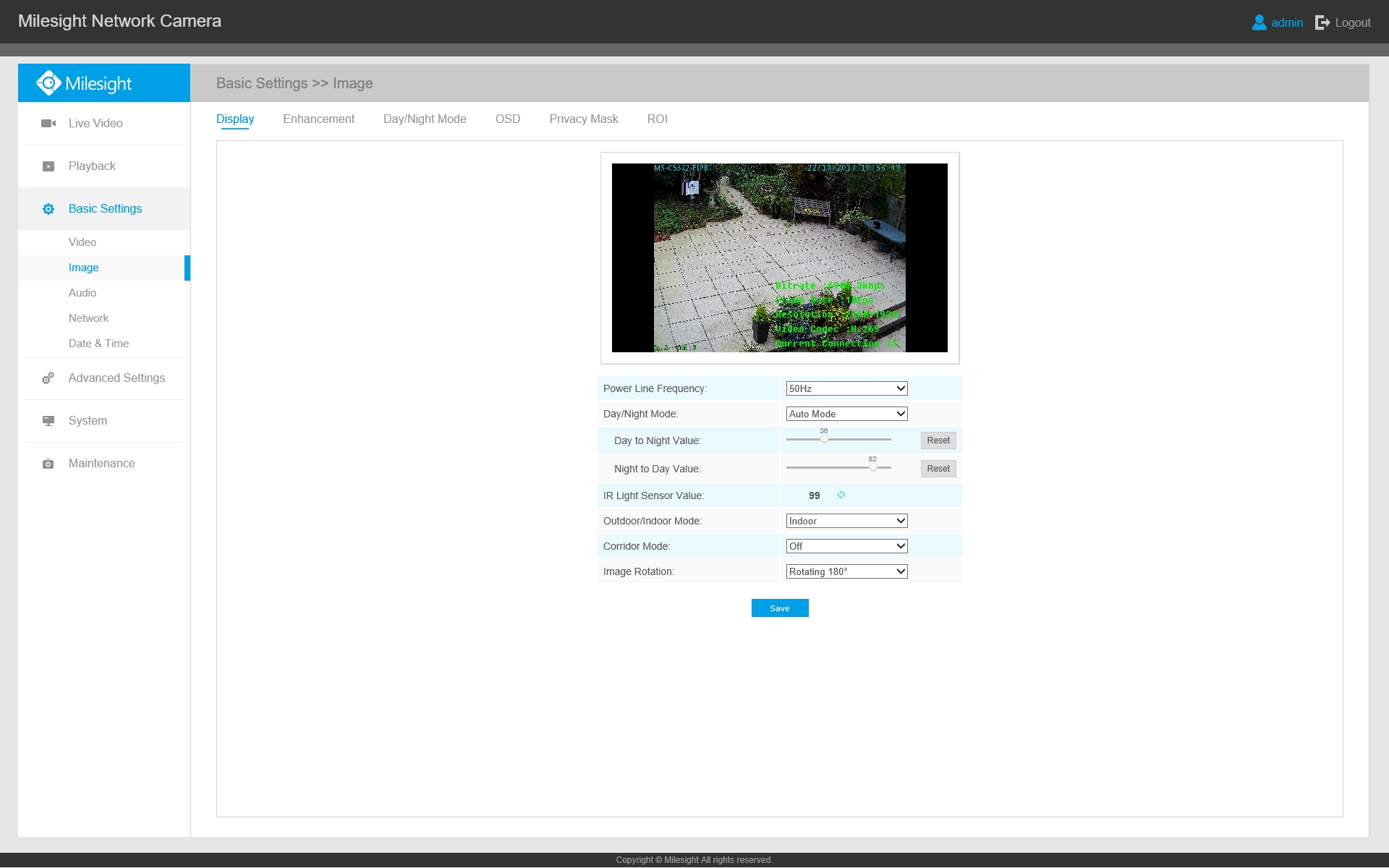
Task: Click the System monitor icon
Action: (x=48, y=421)
